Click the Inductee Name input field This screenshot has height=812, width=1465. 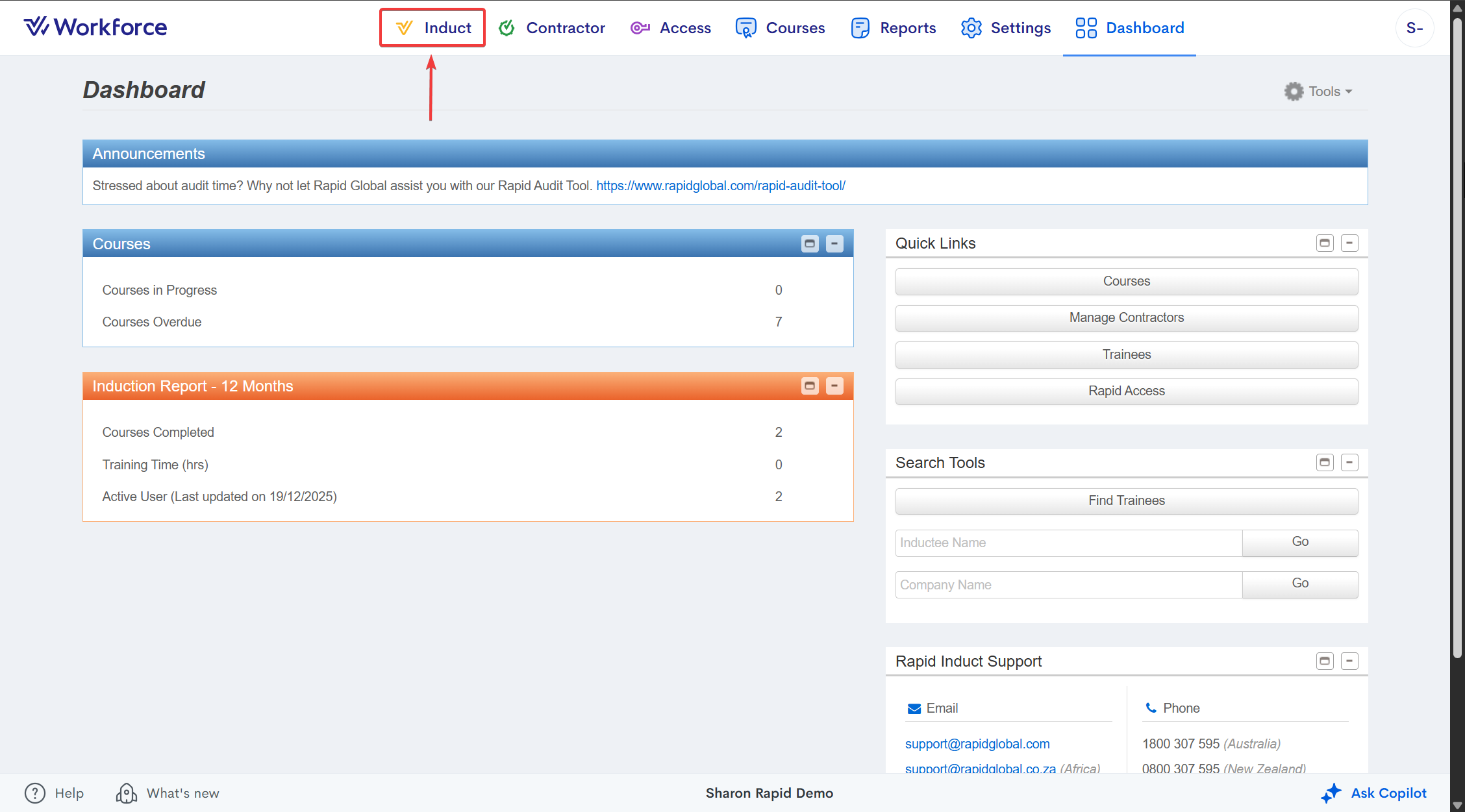pos(1068,543)
